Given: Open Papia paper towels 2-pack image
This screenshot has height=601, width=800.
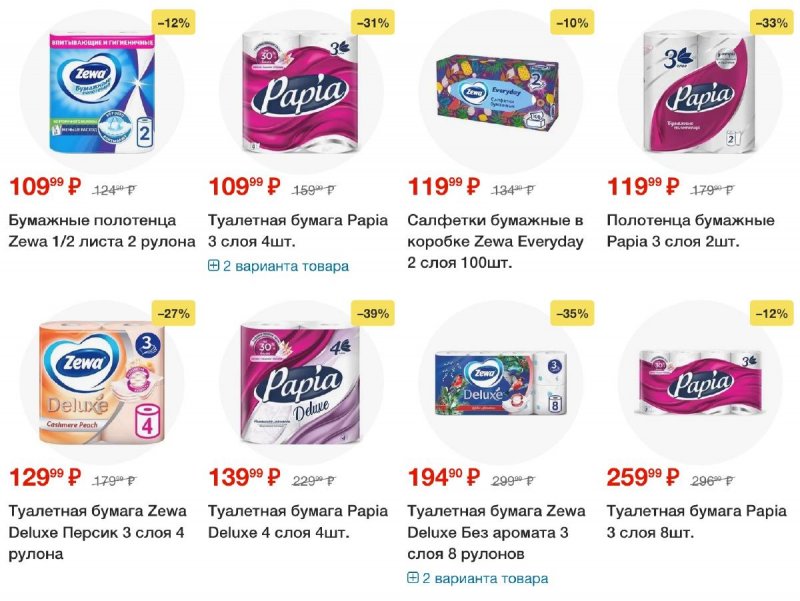Looking at the screenshot, I should coord(699,92).
